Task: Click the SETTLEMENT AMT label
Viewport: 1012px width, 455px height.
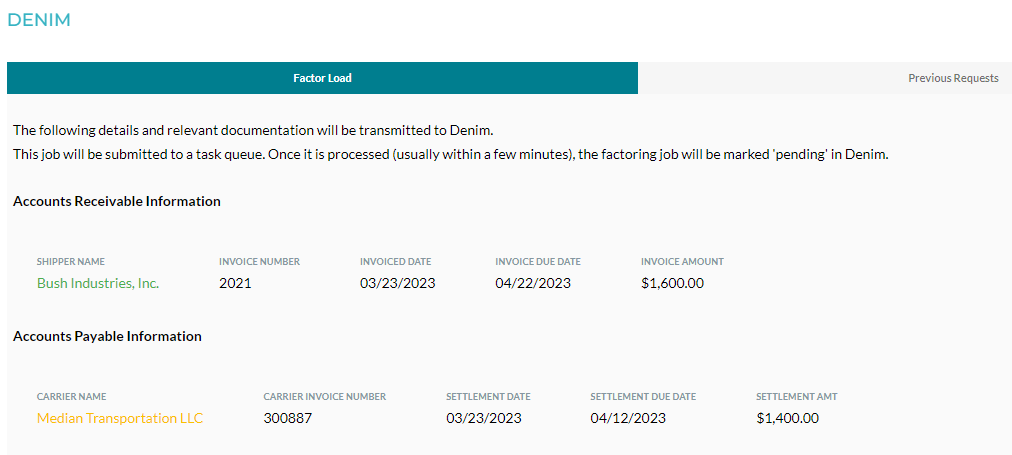Action: [796, 396]
